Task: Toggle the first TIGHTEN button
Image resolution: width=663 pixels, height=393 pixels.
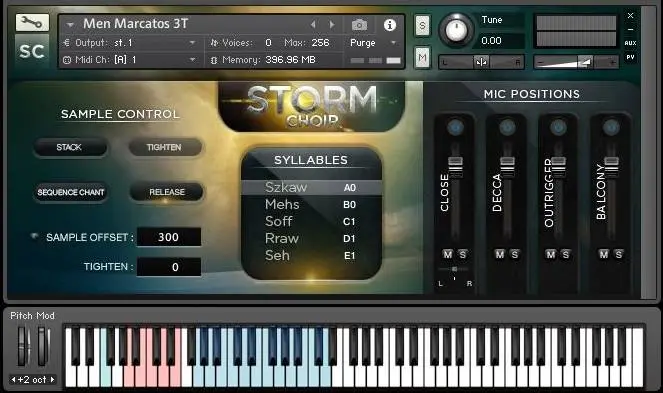Action: [x=165, y=147]
